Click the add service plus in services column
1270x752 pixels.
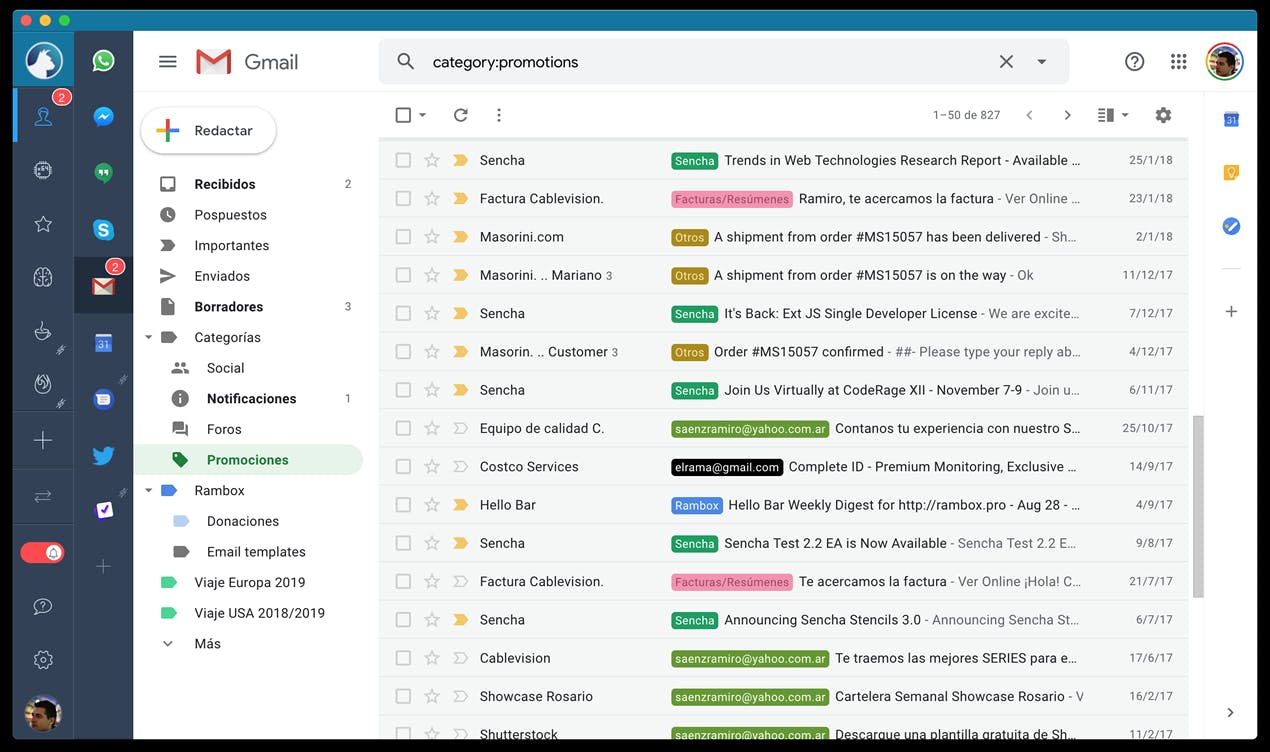[103, 566]
